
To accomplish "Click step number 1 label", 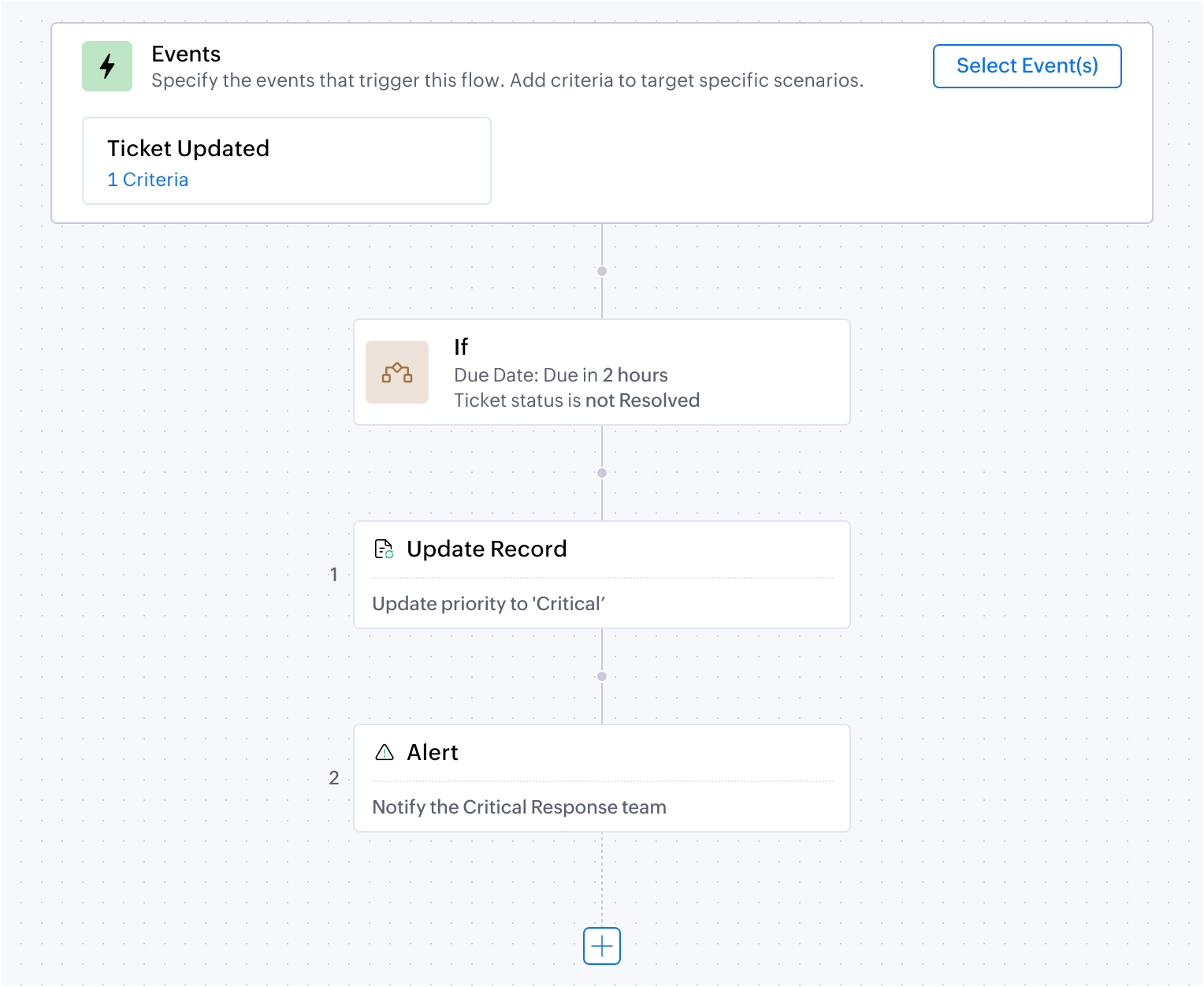I will coord(334,575).
